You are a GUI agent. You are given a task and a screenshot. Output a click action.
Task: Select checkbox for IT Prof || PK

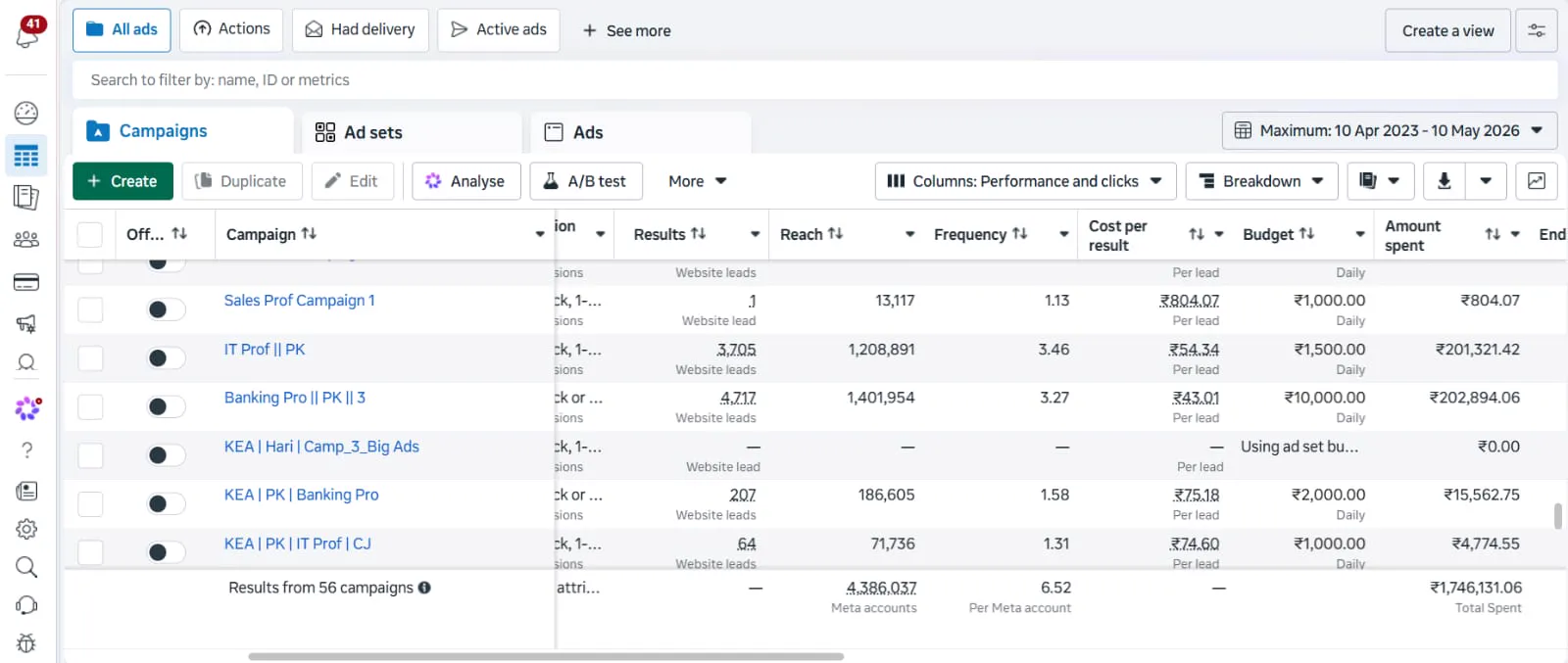(x=90, y=358)
